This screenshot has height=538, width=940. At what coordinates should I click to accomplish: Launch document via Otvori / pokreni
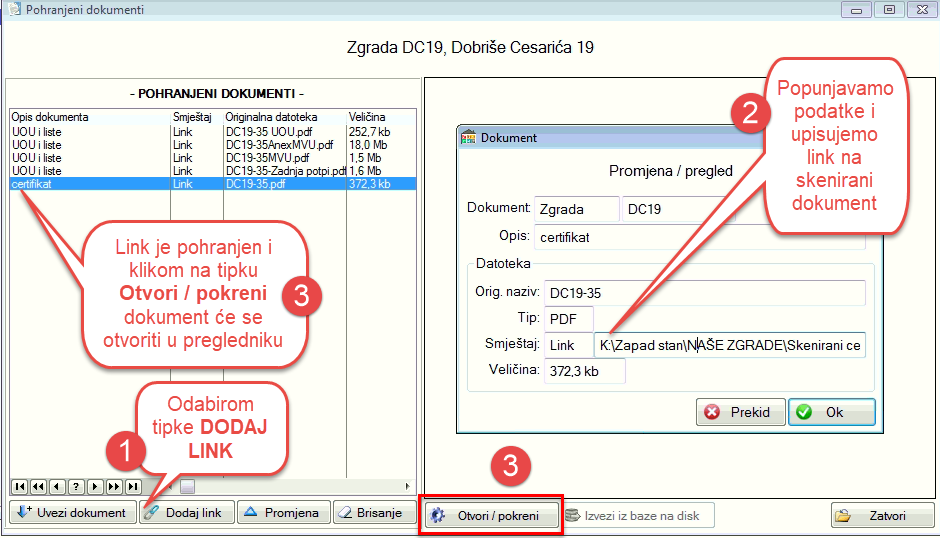point(489,516)
